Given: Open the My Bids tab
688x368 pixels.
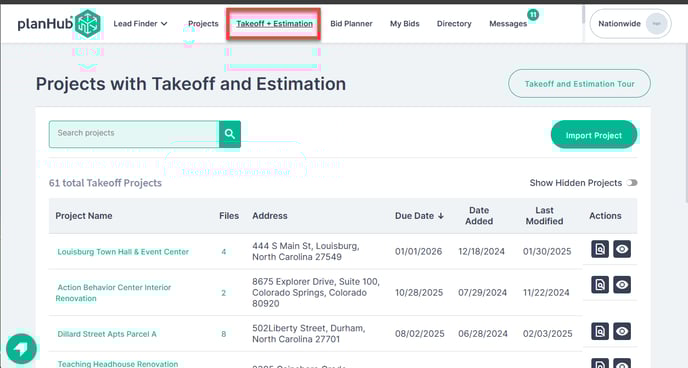Looking at the screenshot, I should pos(405,24).
